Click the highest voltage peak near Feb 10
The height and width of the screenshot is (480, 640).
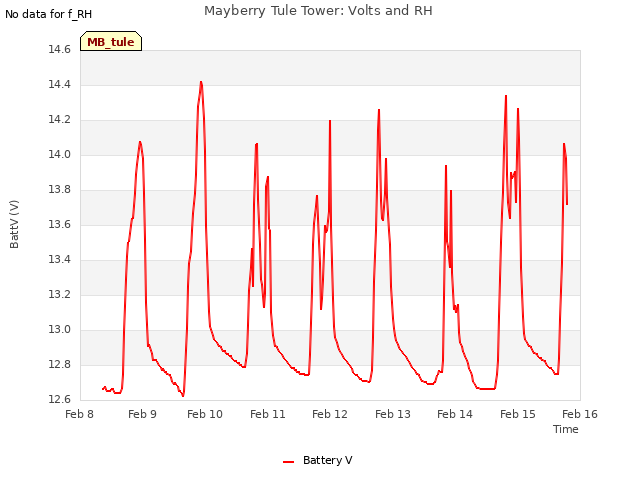(x=201, y=82)
